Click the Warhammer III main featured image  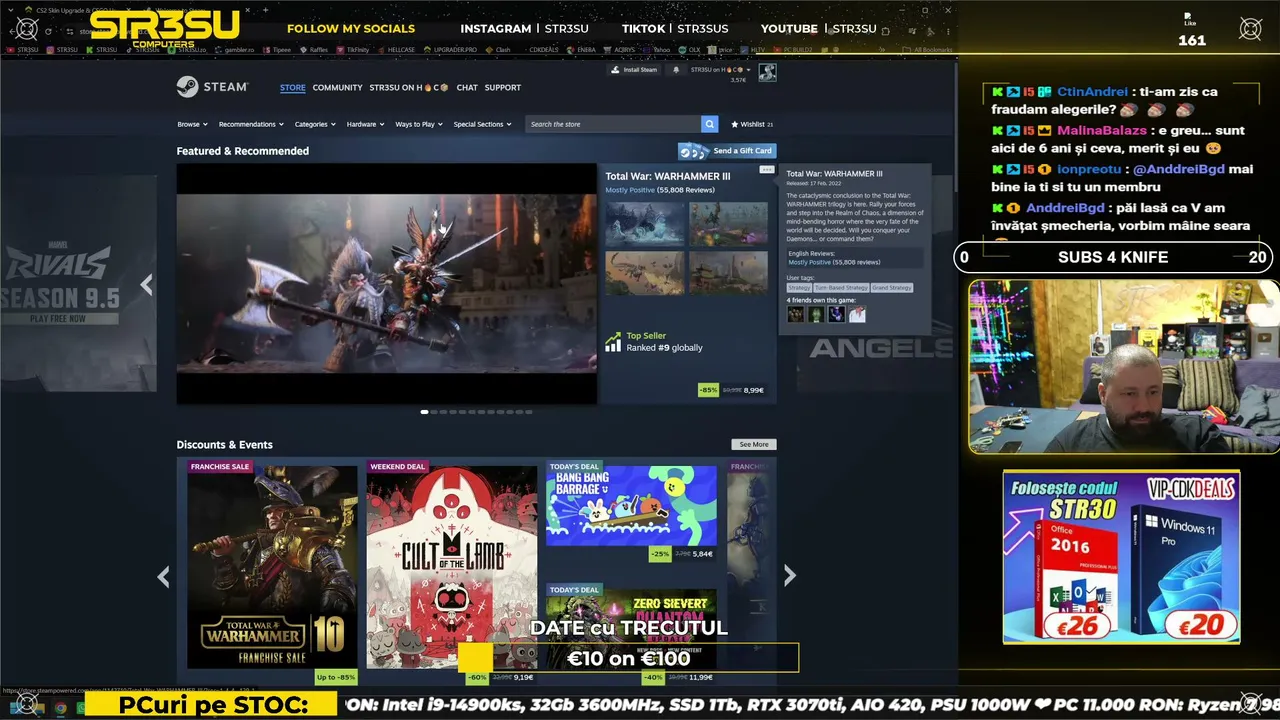click(387, 284)
